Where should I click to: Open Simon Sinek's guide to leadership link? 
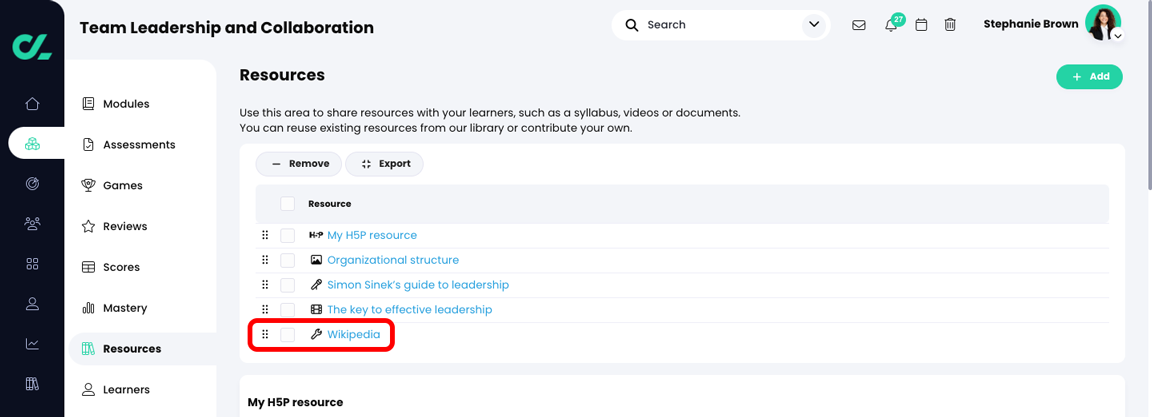[418, 285]
